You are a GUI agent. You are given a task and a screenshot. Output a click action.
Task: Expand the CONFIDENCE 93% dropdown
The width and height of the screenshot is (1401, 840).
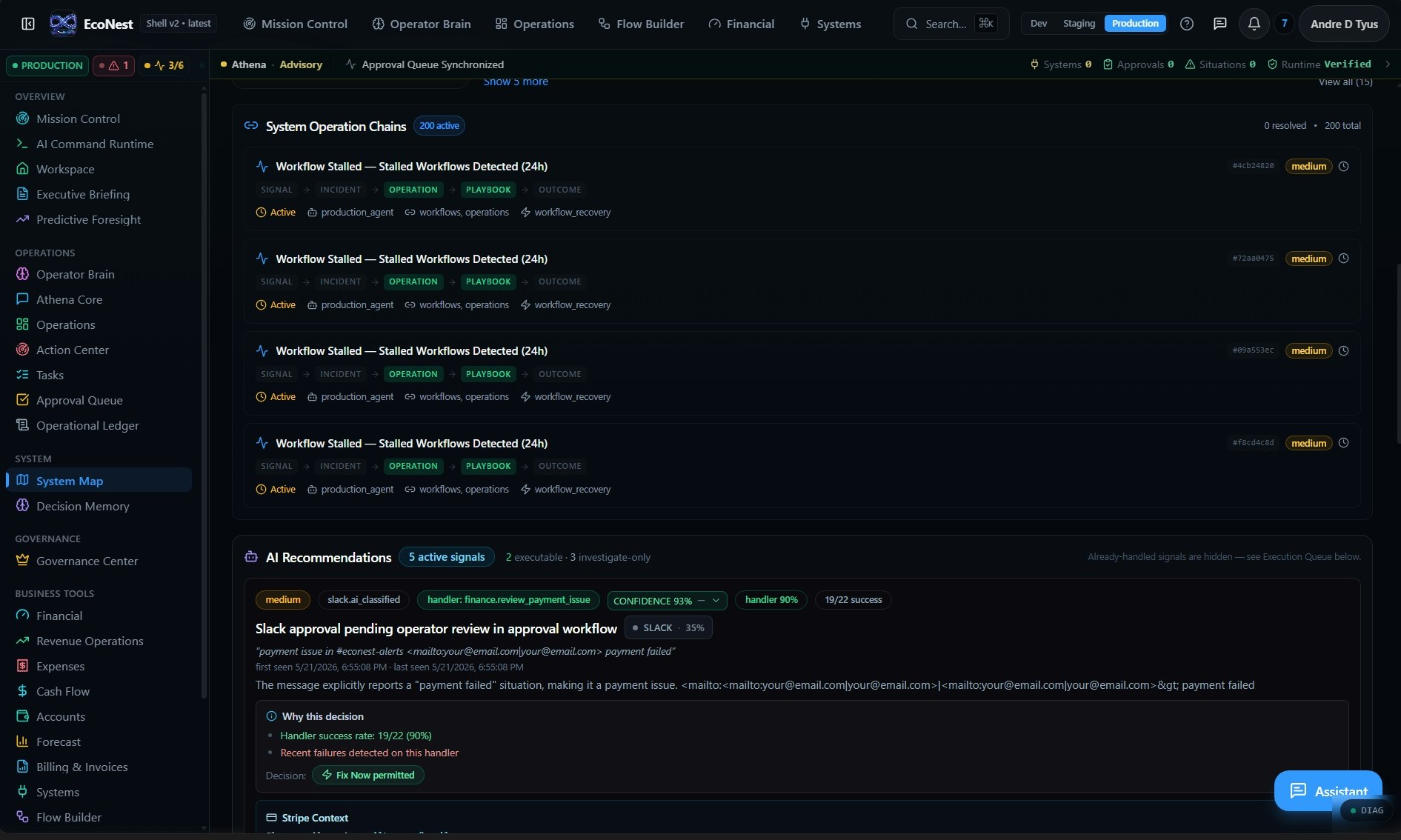(667, 601)
